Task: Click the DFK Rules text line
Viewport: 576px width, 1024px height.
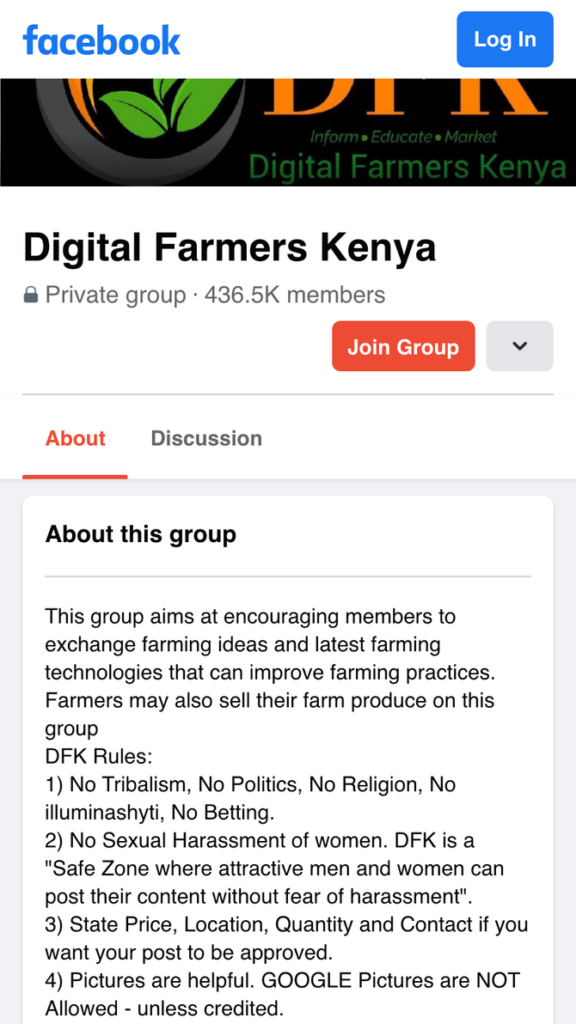Action: 99,757
